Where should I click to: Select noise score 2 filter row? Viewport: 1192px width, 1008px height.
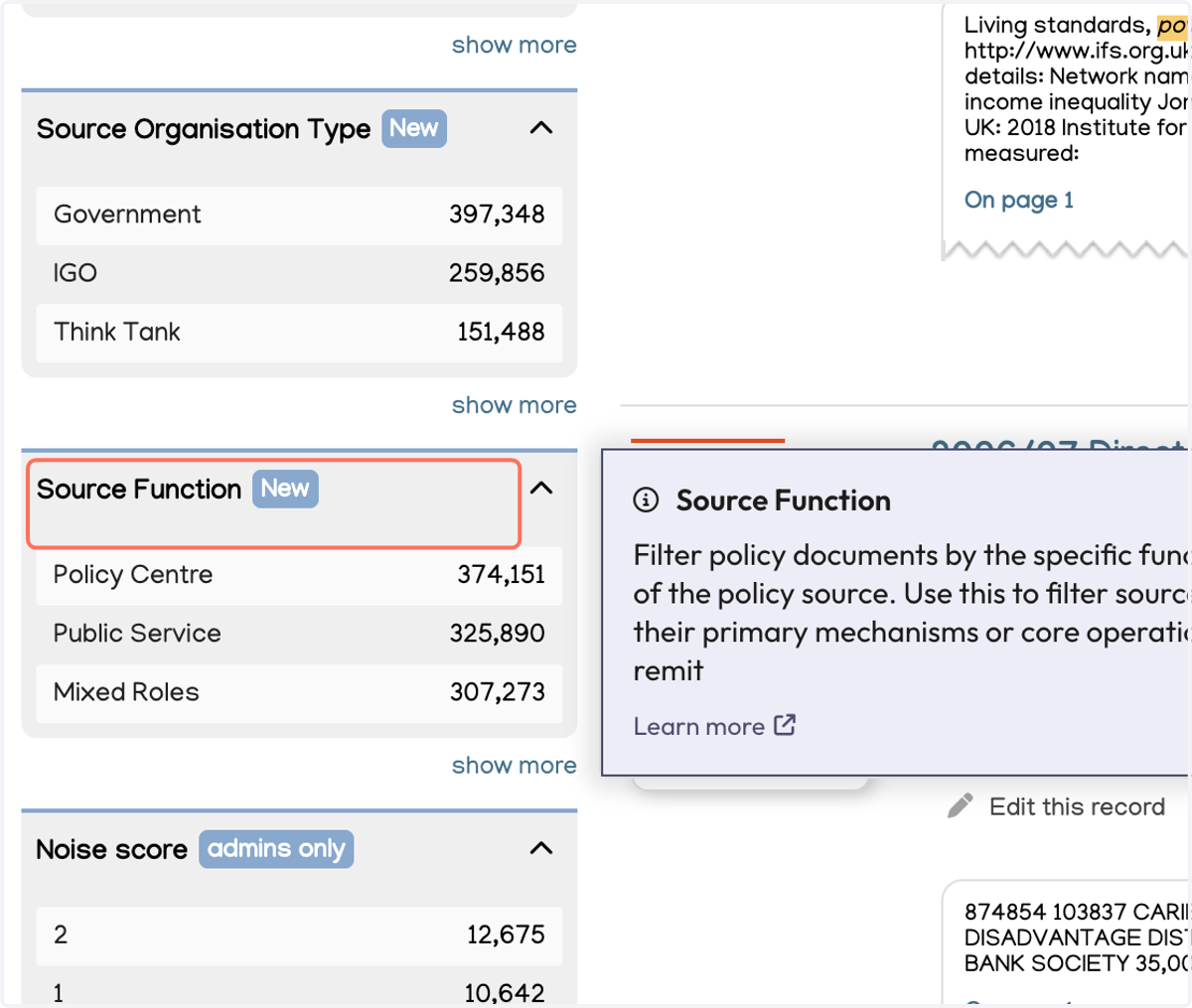(x=299, y=935)
